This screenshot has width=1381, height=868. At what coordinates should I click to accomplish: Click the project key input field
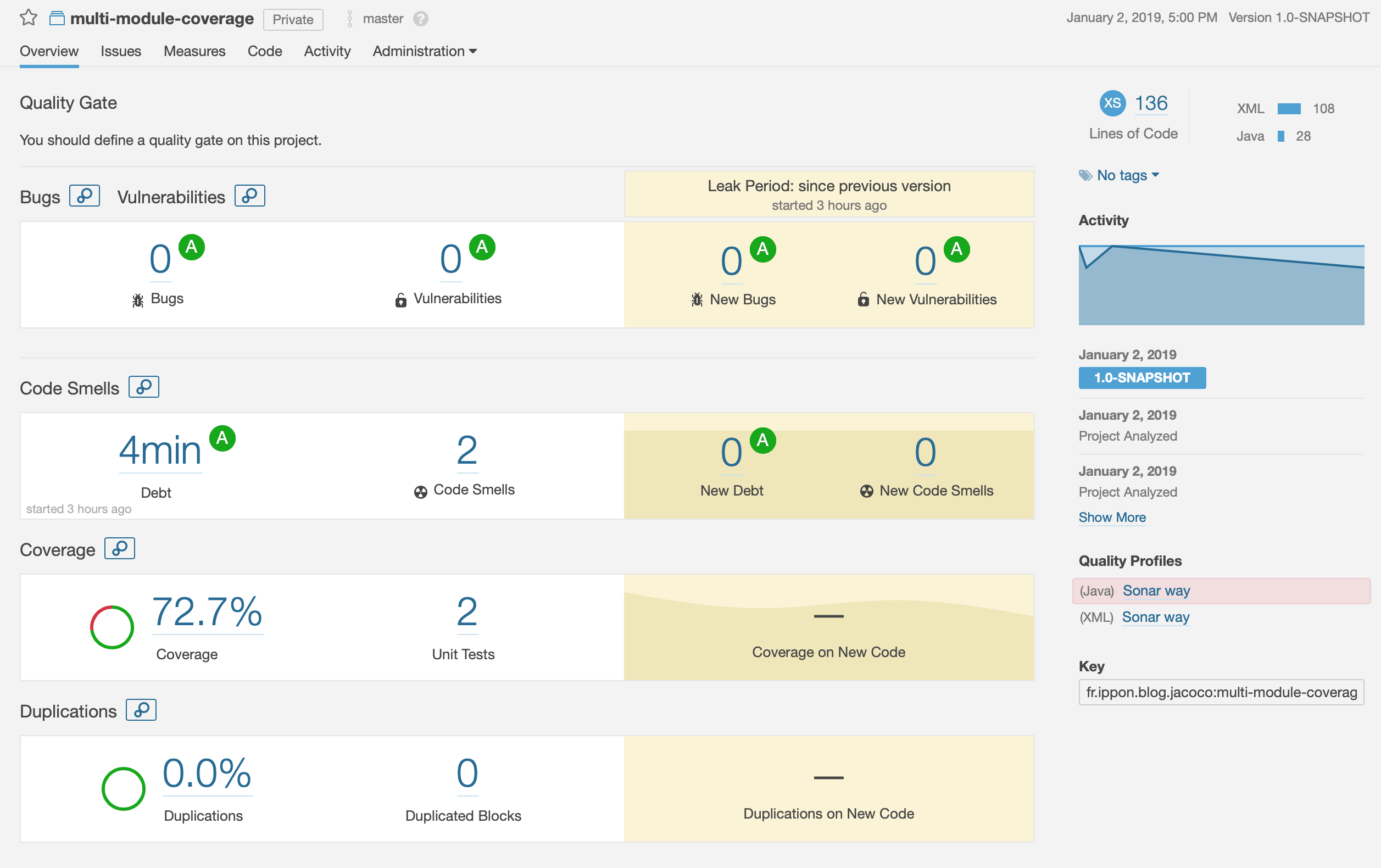(1221, 692)
